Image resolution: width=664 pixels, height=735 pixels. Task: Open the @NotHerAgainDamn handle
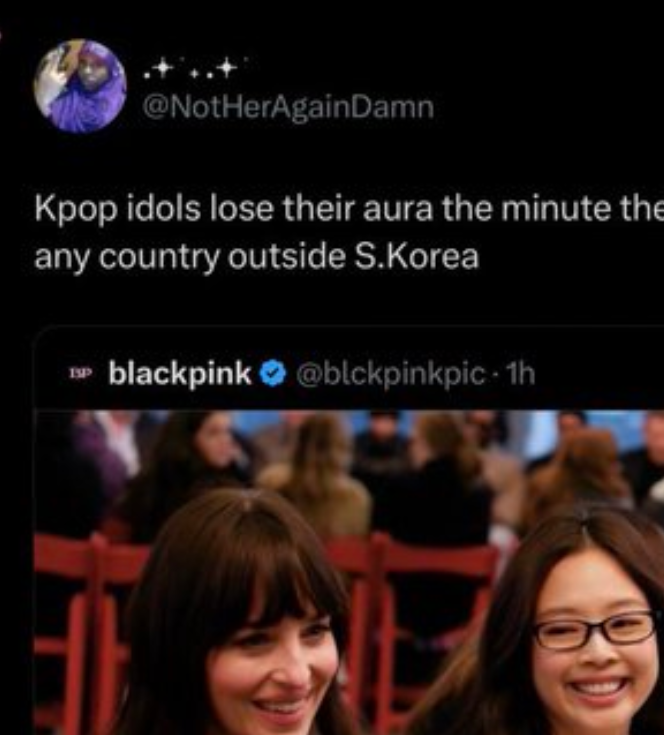point(288,108)
